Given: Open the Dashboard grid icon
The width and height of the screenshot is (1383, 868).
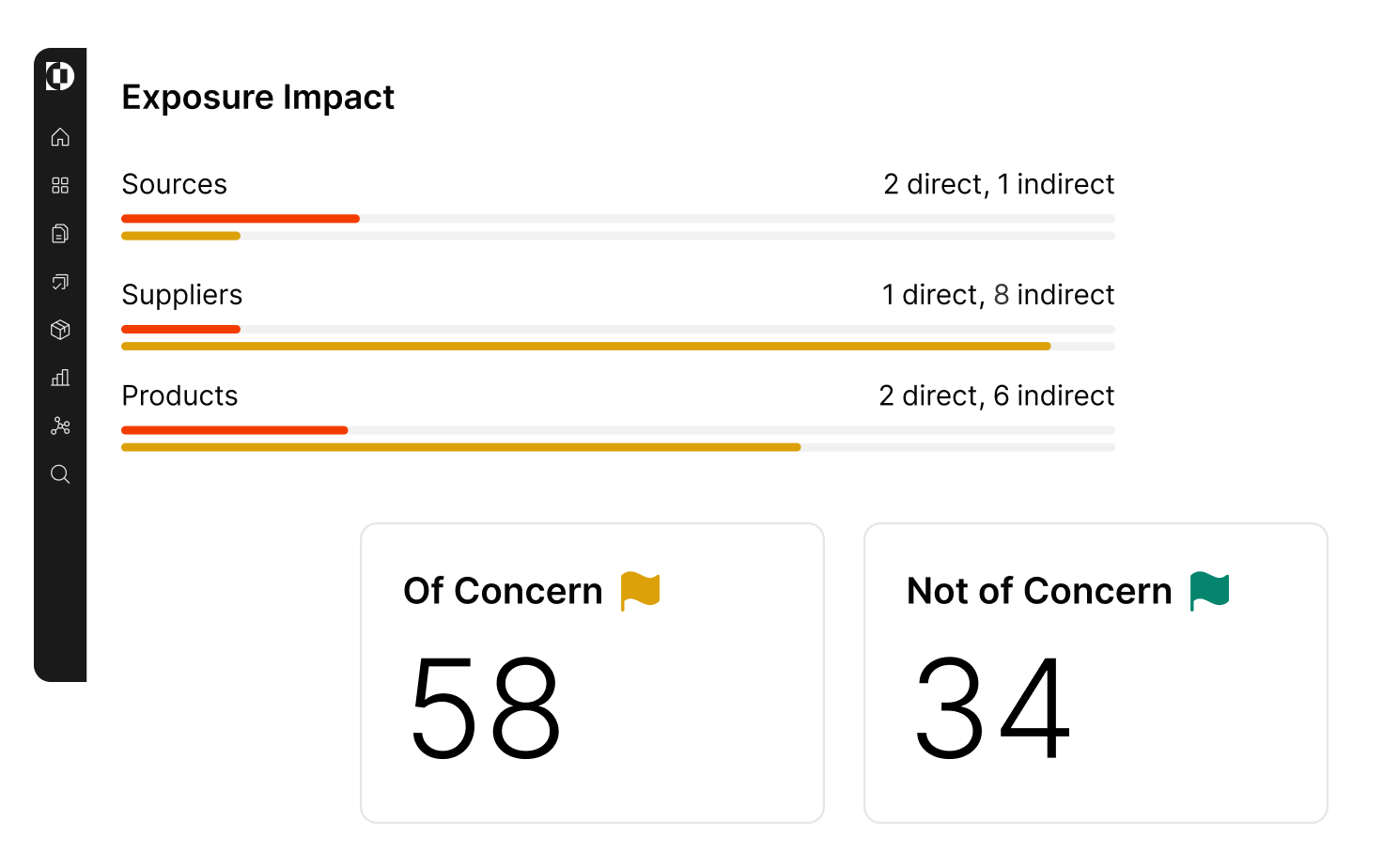Looking at the screenshot, I should (x=60, y=185).
